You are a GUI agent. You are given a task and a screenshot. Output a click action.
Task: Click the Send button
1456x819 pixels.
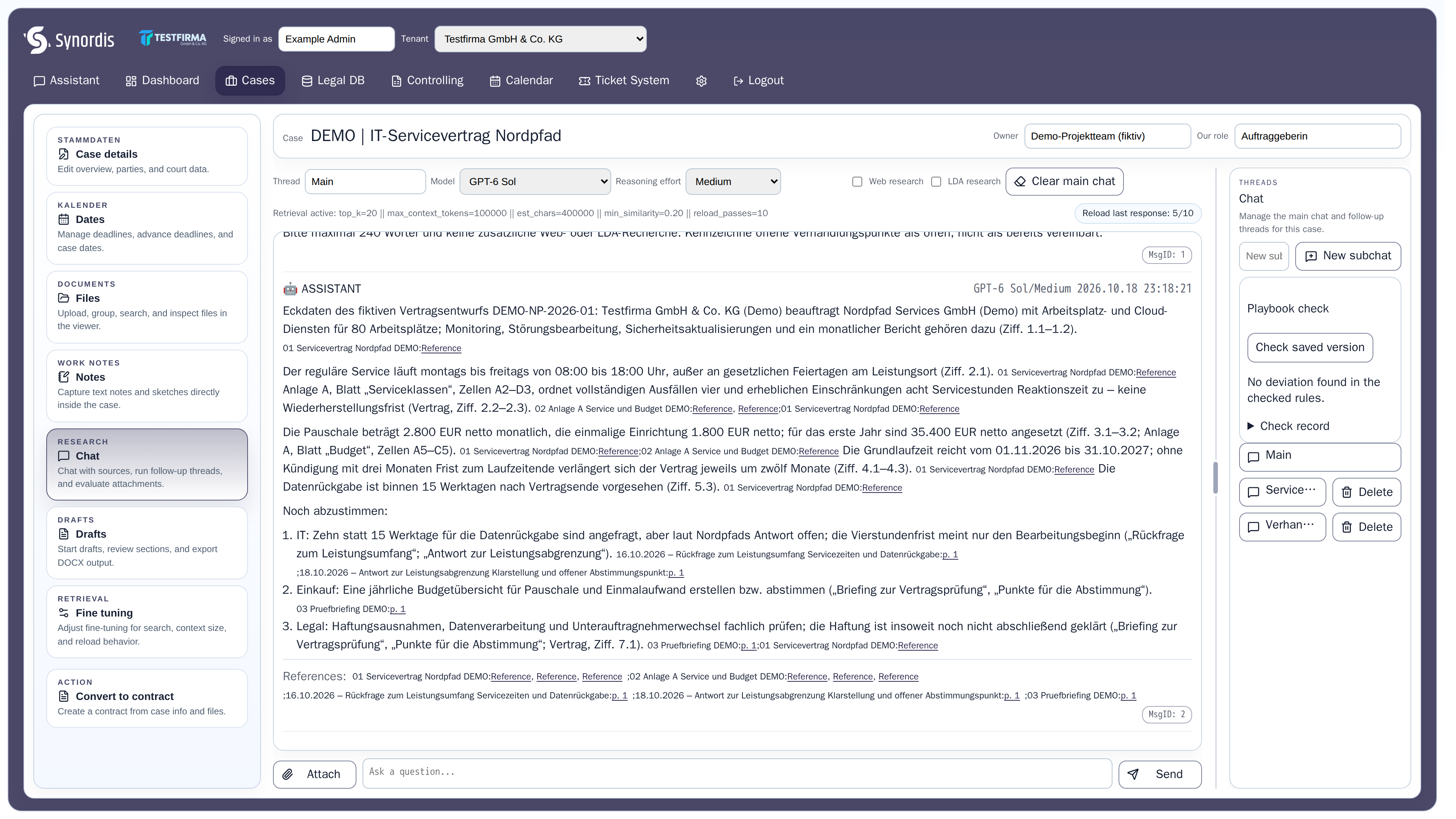point(1169,780)
